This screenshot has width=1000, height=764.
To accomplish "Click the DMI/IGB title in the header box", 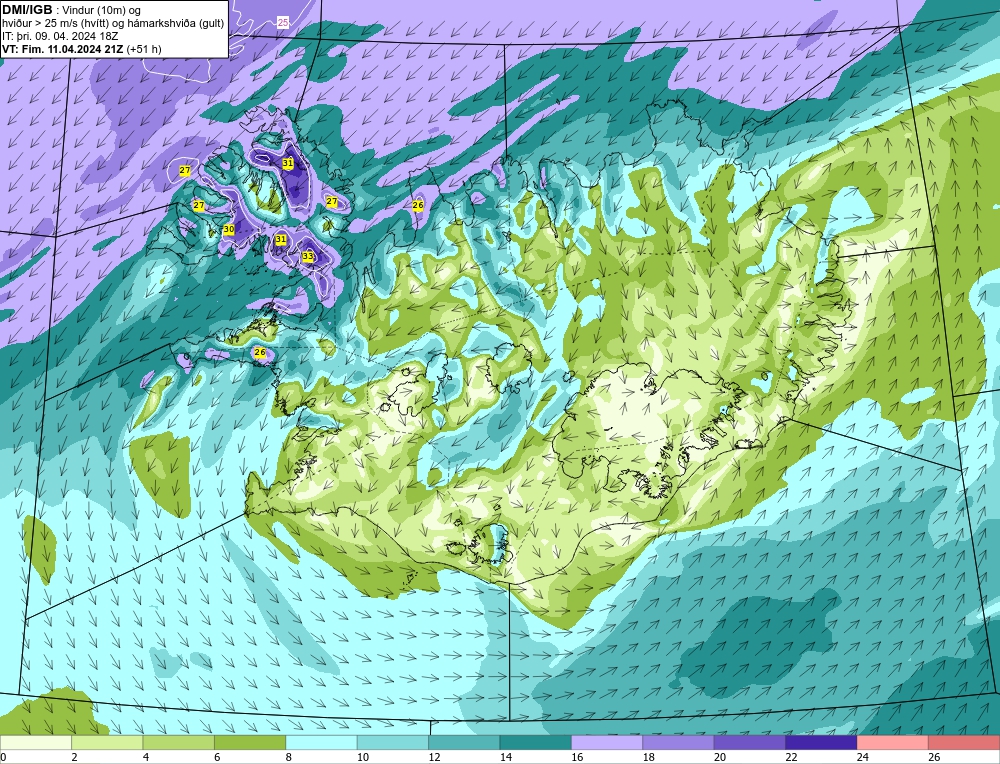I will (27, 10).
